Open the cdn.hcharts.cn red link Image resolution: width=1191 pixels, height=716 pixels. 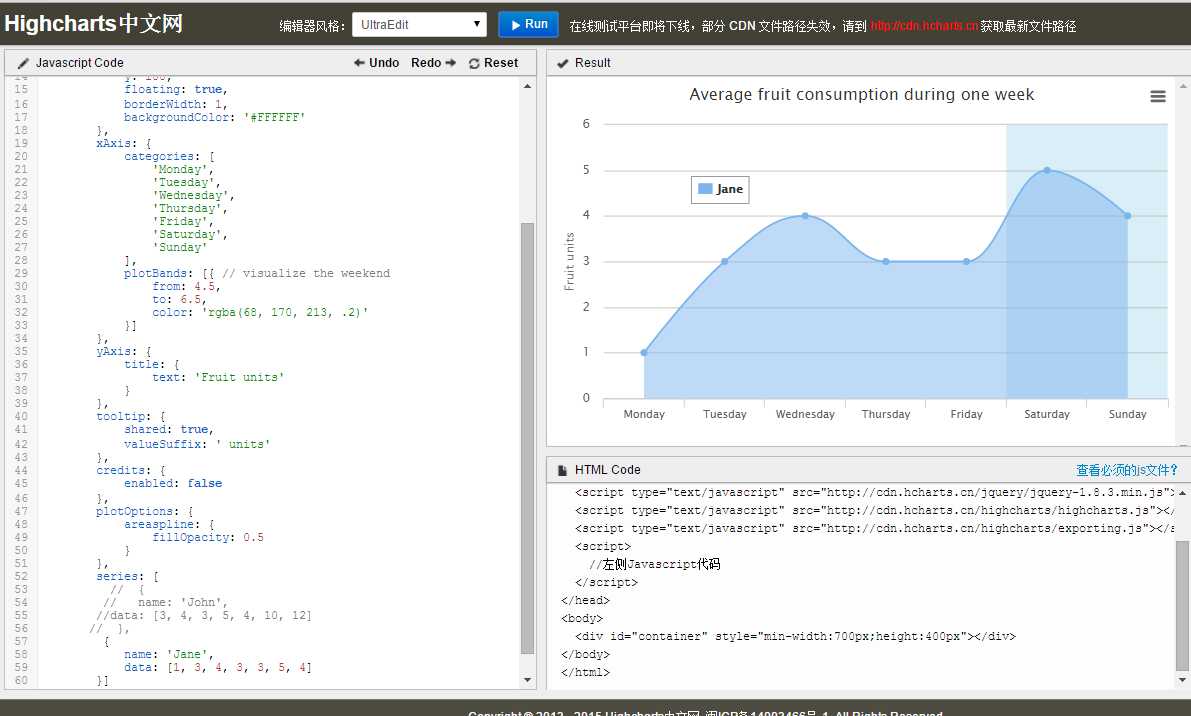coord(923,27)
